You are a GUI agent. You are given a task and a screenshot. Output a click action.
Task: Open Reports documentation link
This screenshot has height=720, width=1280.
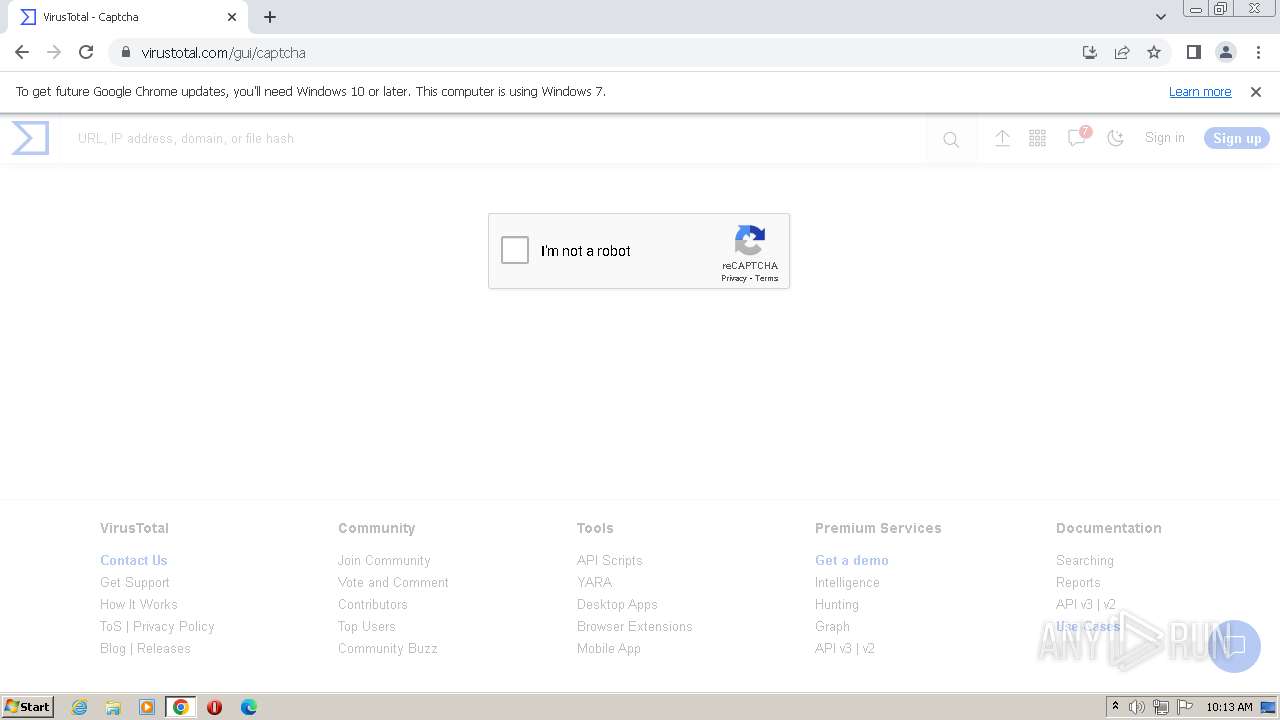(1078, 582)
